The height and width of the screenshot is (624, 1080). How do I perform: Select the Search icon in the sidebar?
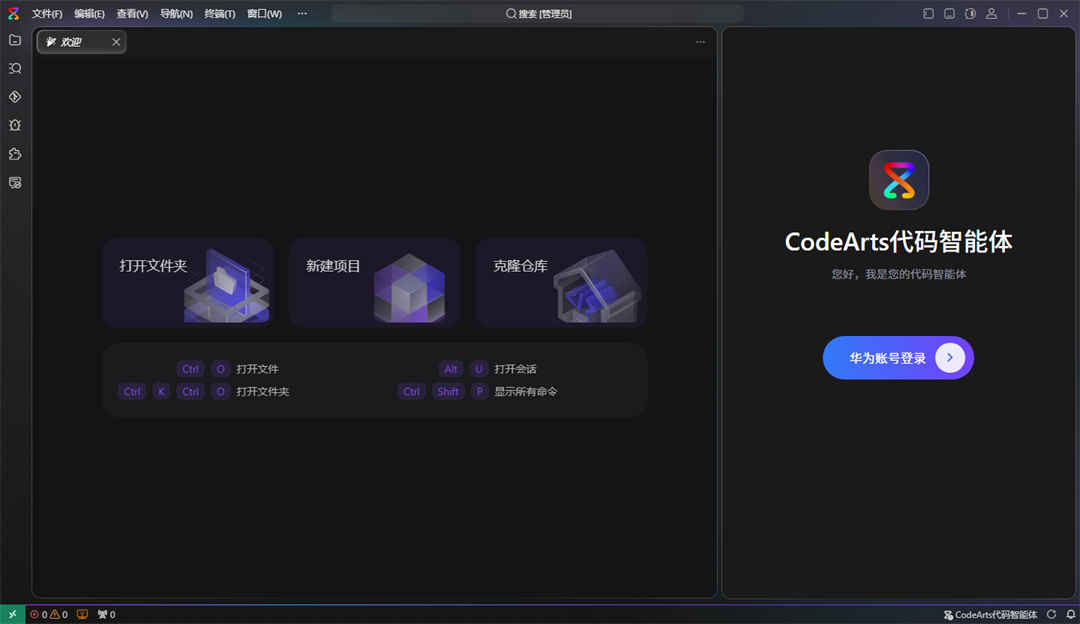[x=14, y=68]
